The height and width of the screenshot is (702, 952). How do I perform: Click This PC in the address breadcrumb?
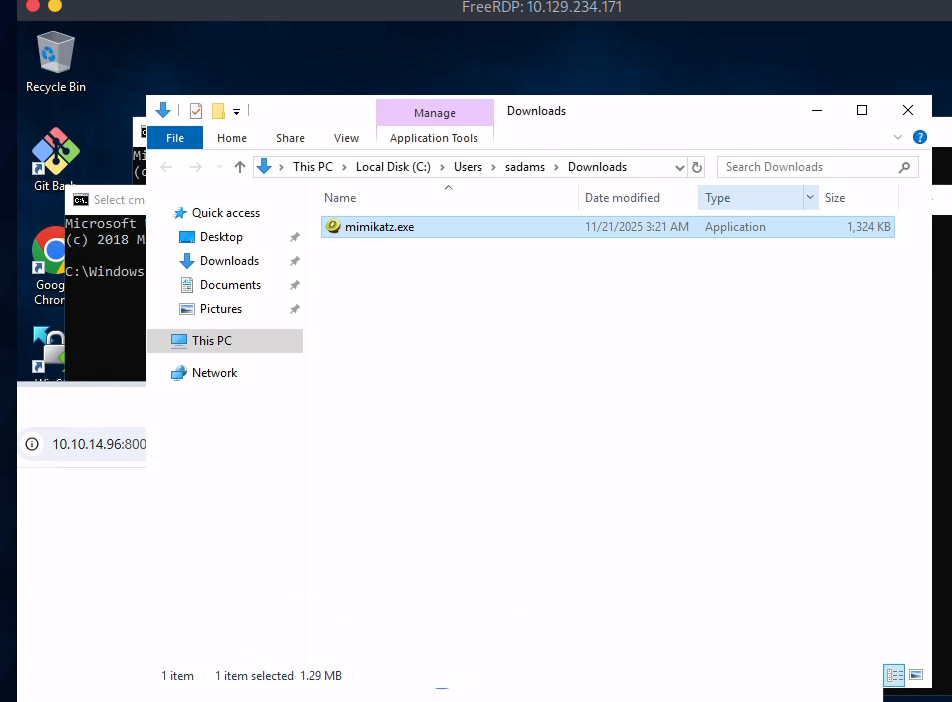coord(313,167)
